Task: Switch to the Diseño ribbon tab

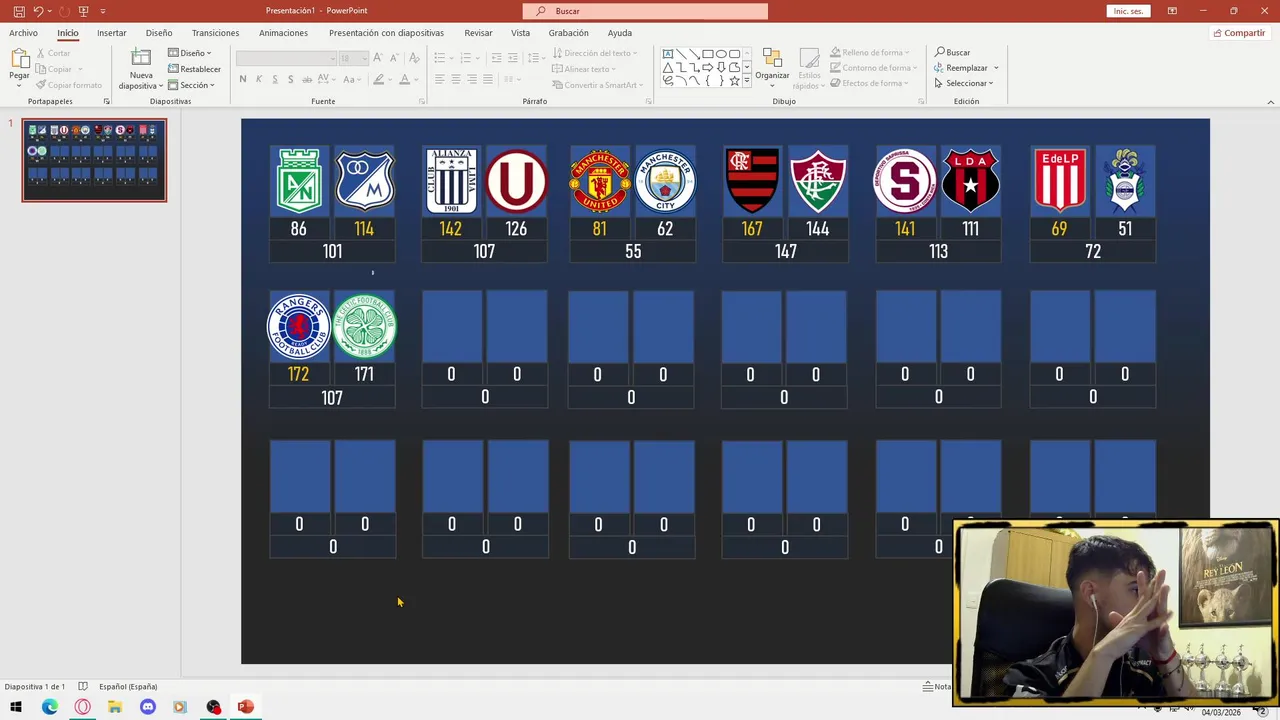Action: (x=159, y=33)
